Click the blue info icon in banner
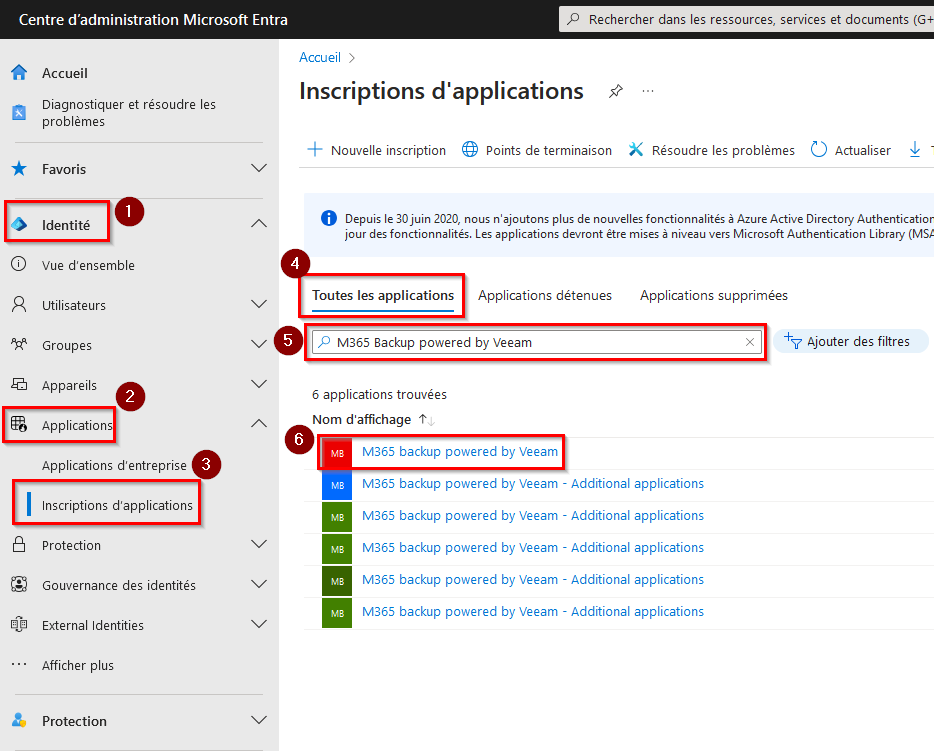The width and height of the screenshot is (934, 751). [x=329, y=218]
